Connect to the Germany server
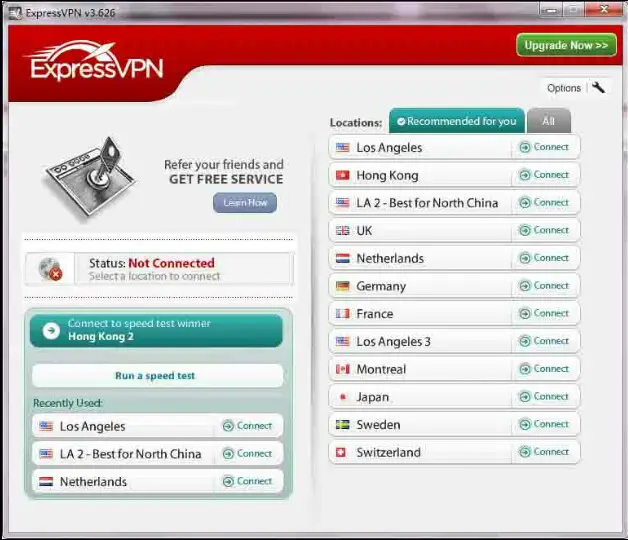 click(544, 286)
